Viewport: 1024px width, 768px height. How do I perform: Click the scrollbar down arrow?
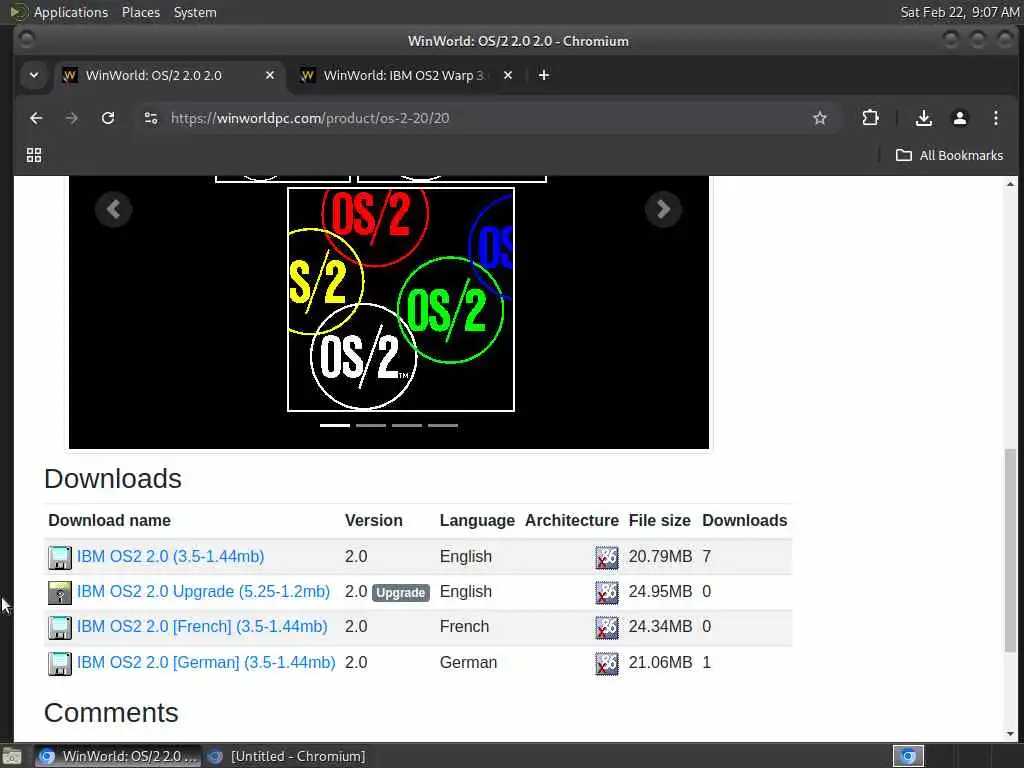coord(1010,734)
